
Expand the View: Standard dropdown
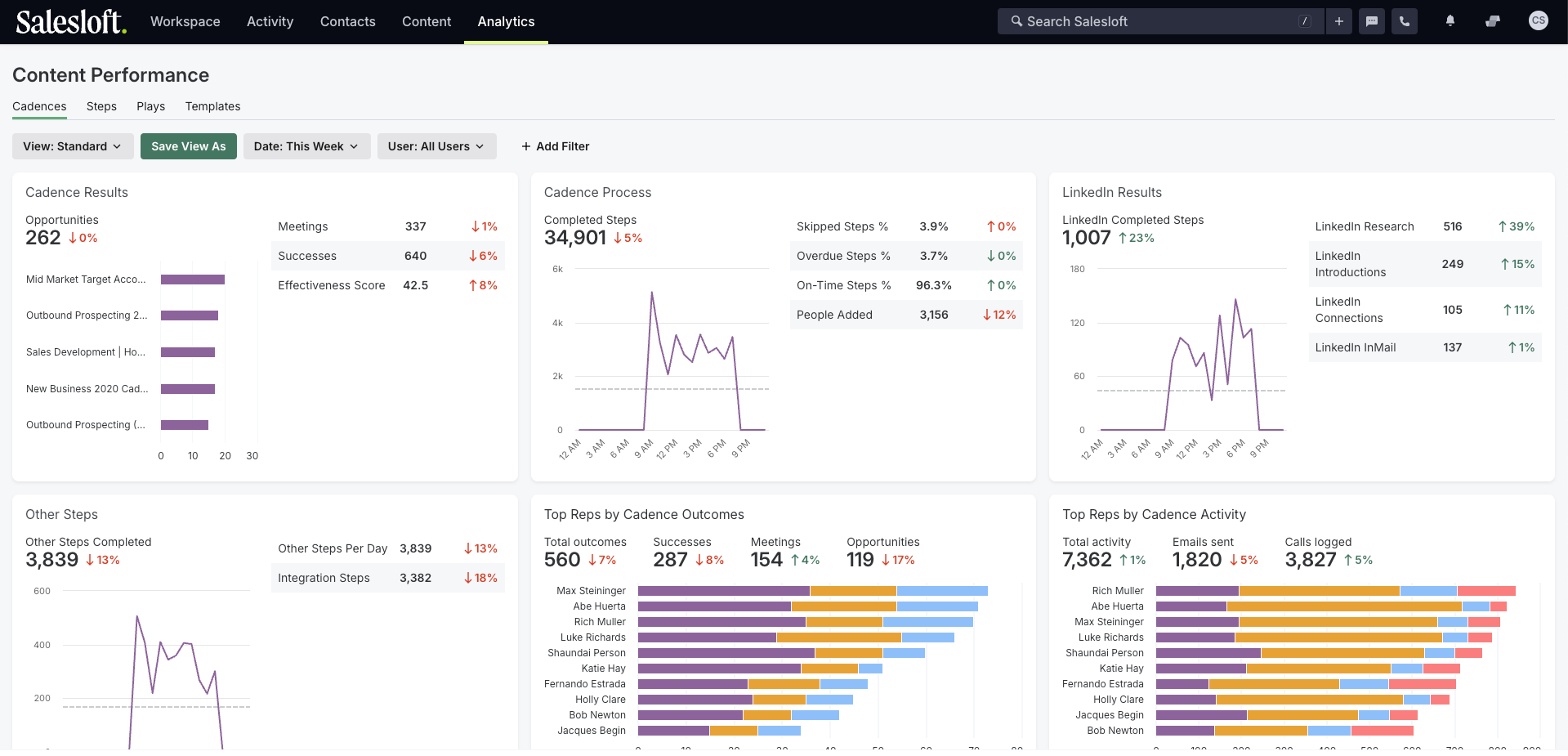[73, 146]
